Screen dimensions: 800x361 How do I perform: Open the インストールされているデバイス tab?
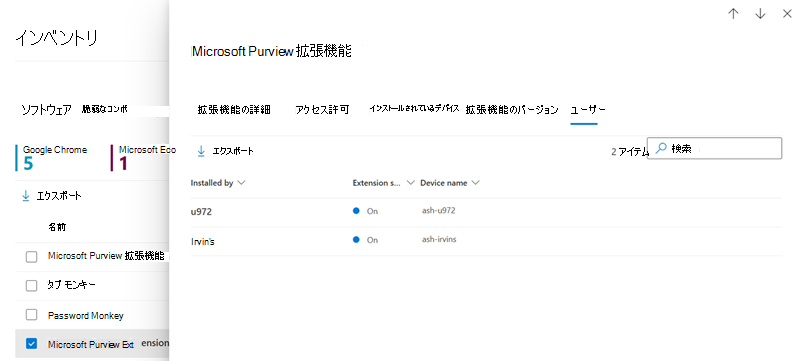(414, 109)
